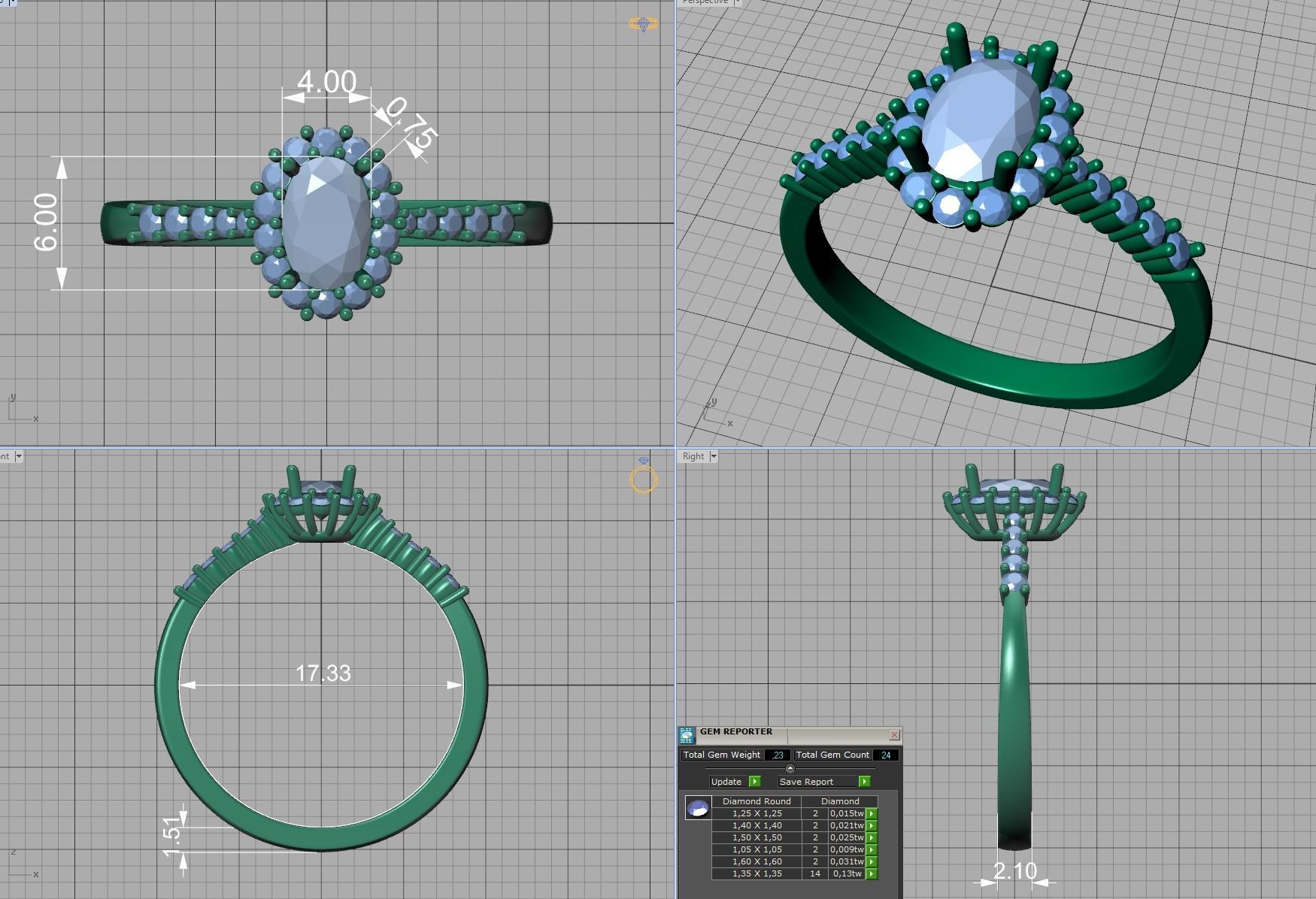This screenshot has height=899, width=1316.
Task: Click the oval center stone in the top view
Action: point(326,222)
